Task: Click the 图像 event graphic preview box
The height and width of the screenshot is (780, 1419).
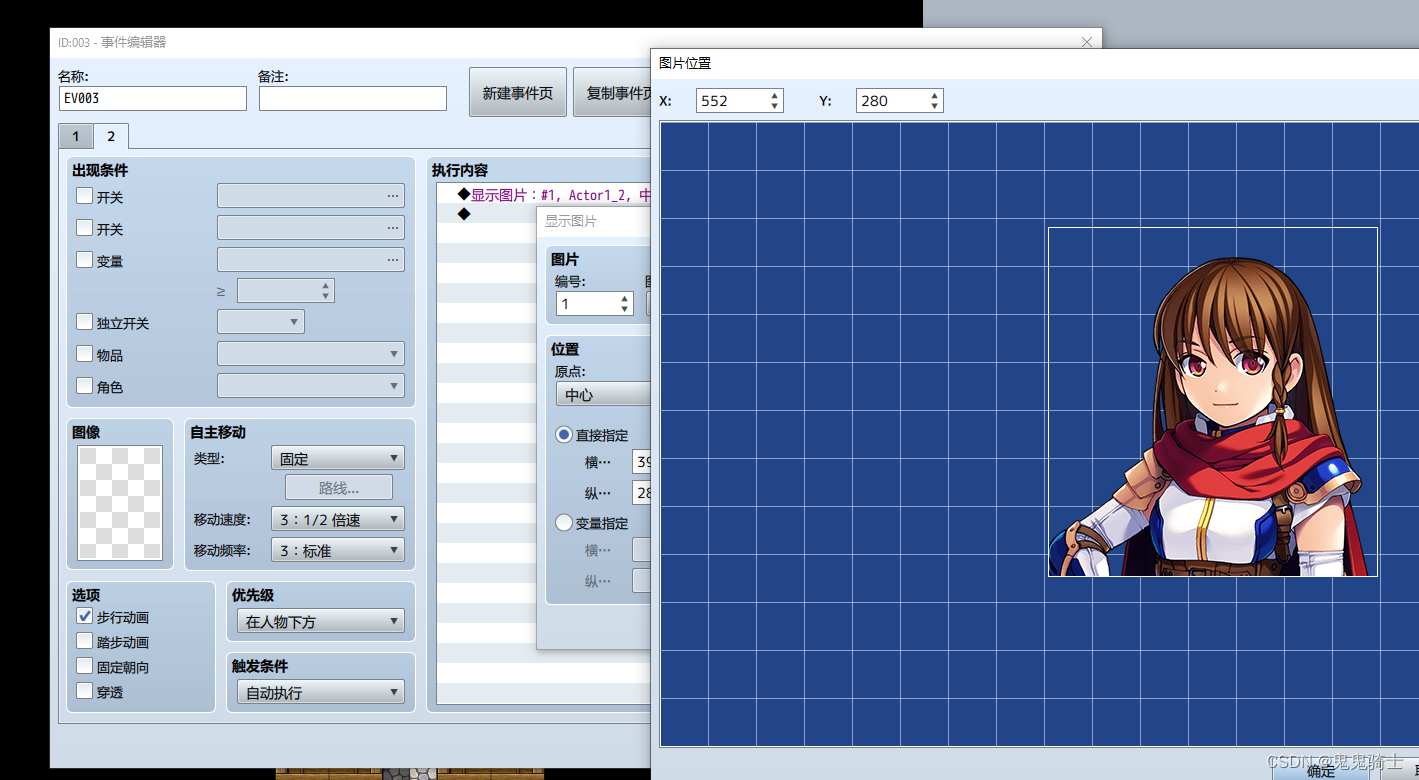Action: pyautogui.click(x=120, y=503)
